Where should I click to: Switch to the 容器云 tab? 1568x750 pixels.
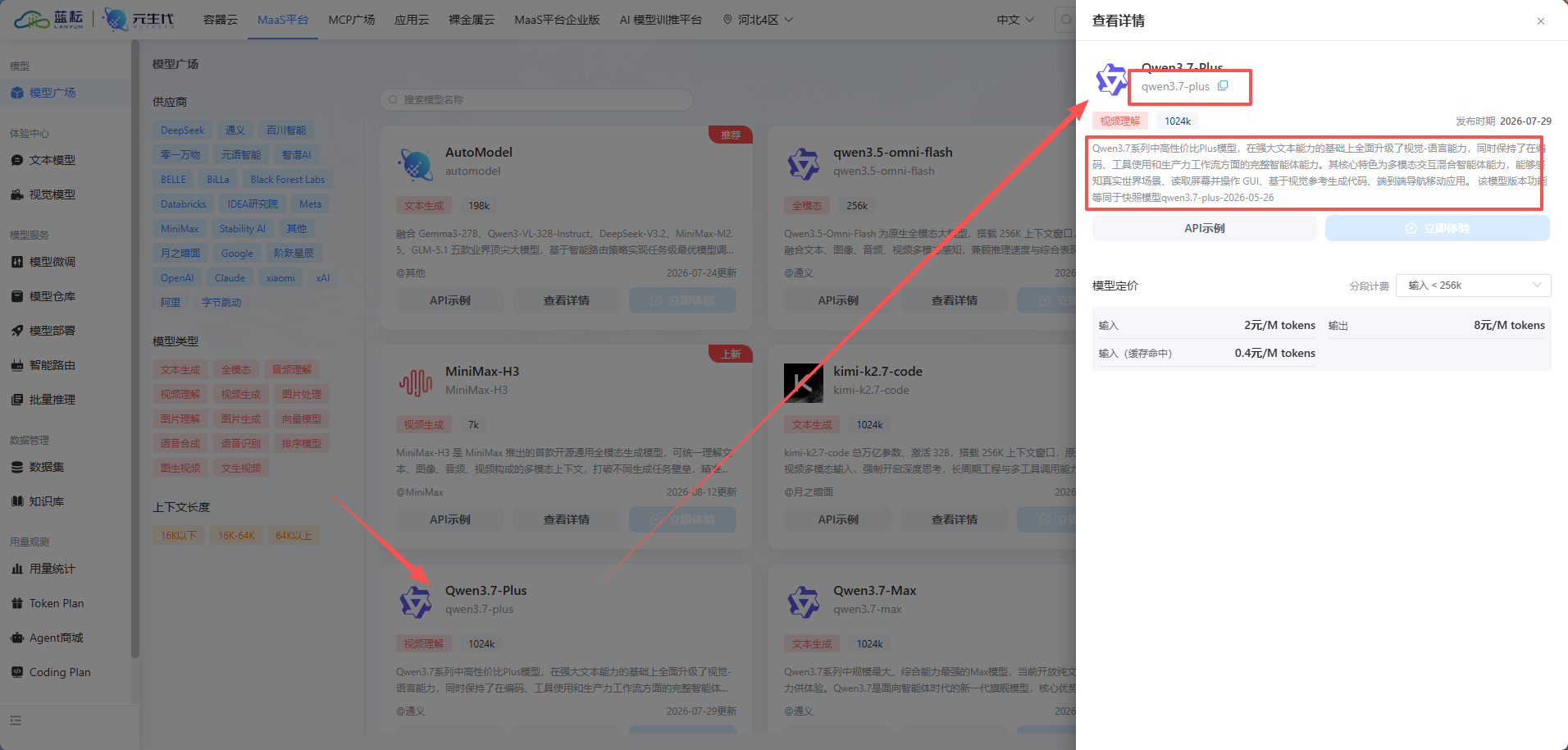point(221,20)
